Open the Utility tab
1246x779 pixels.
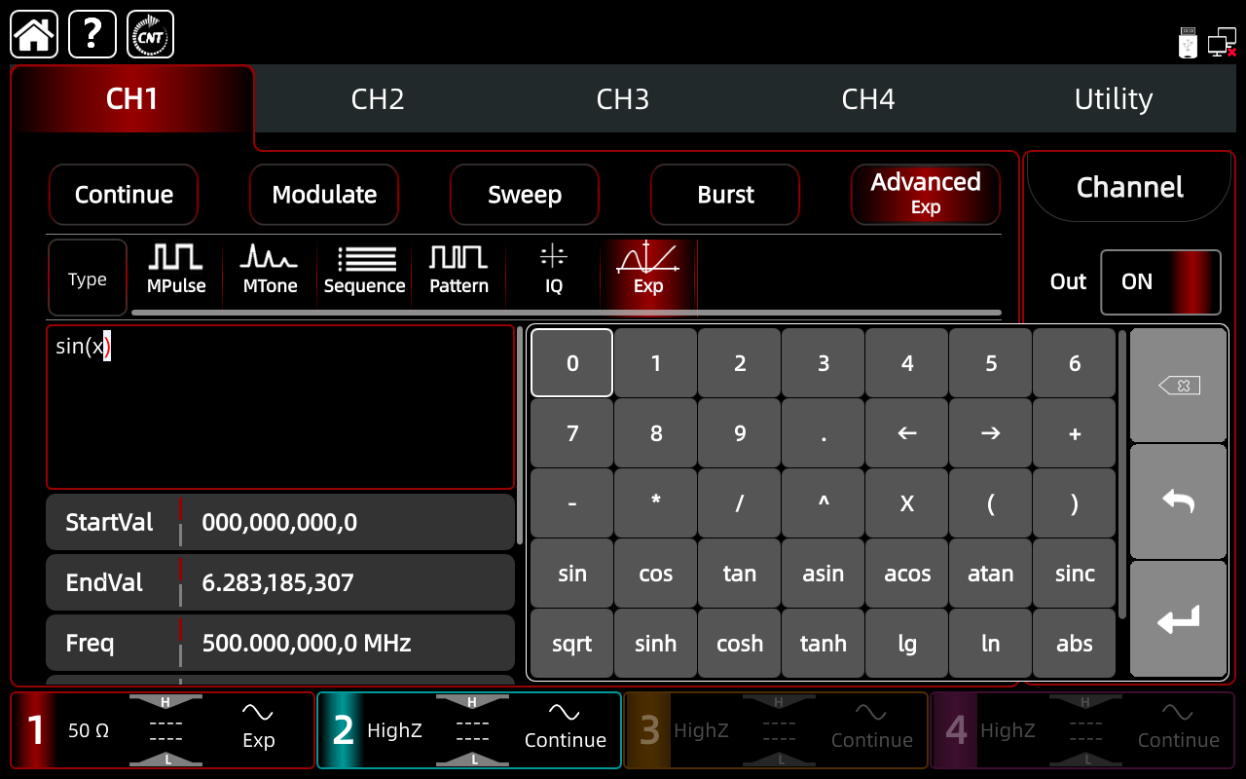(x=1113, y=99)
